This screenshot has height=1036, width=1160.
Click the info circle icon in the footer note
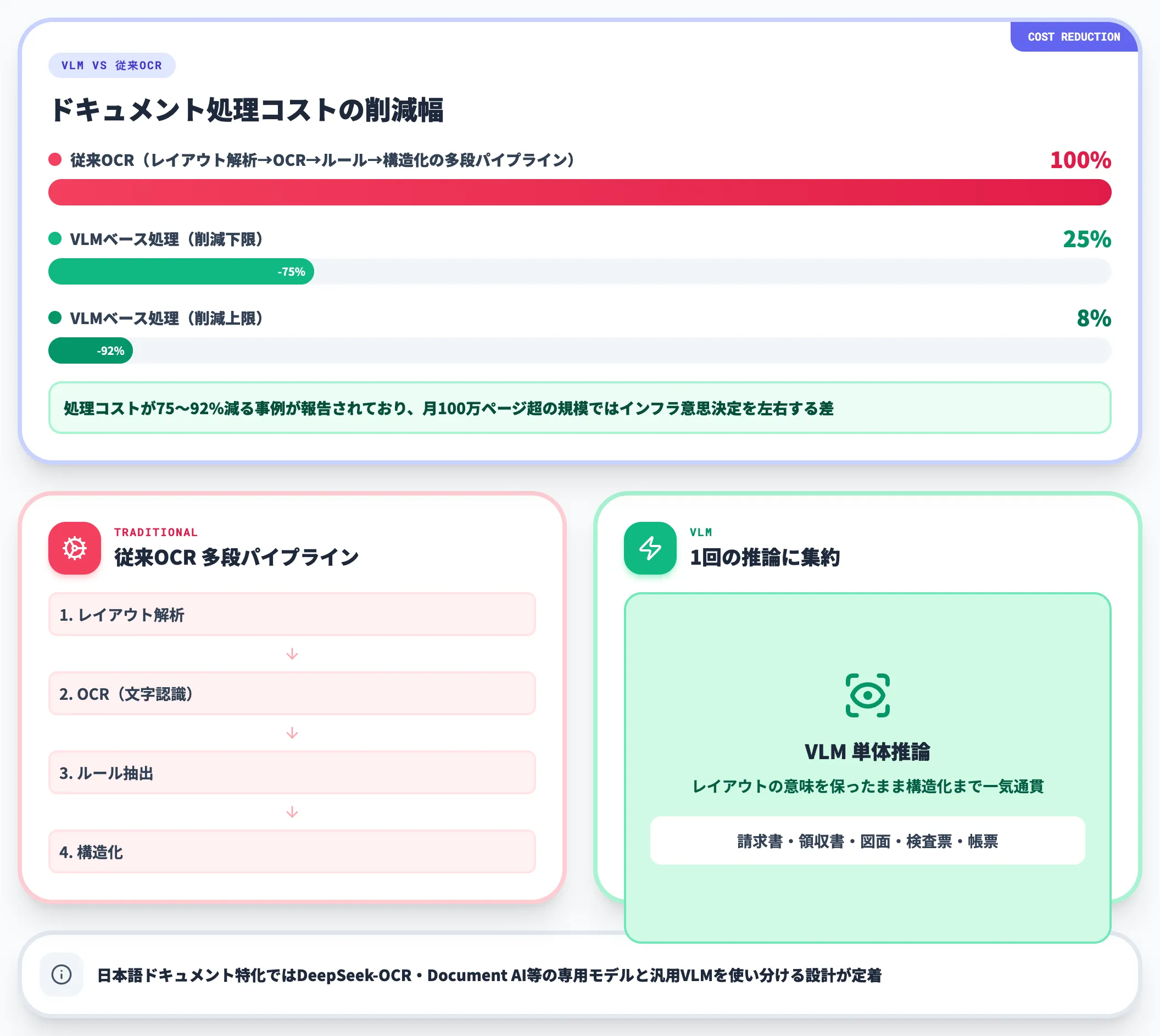pyautogui.click(x=62, y=974)
